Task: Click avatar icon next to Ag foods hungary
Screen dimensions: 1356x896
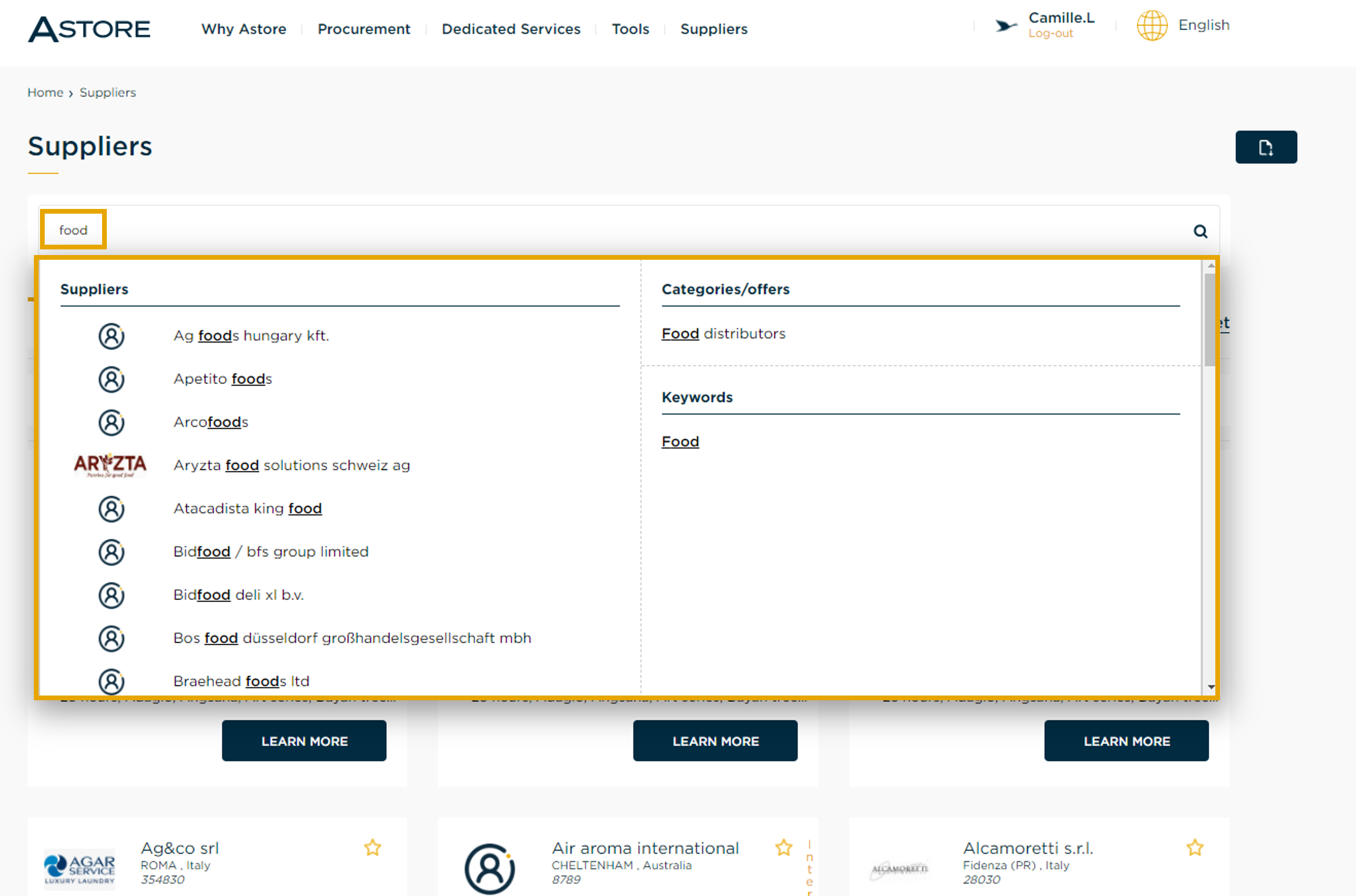Action: pos(112,336)
